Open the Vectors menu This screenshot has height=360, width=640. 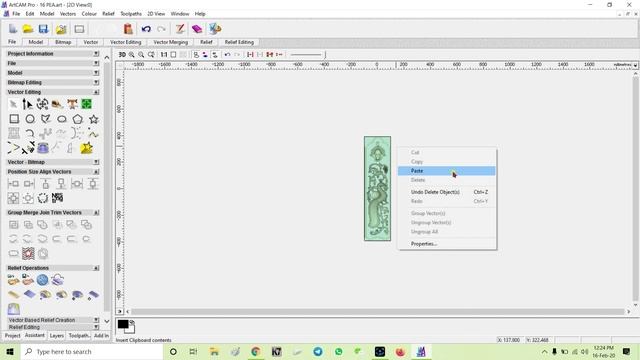[x=68, y=13]
